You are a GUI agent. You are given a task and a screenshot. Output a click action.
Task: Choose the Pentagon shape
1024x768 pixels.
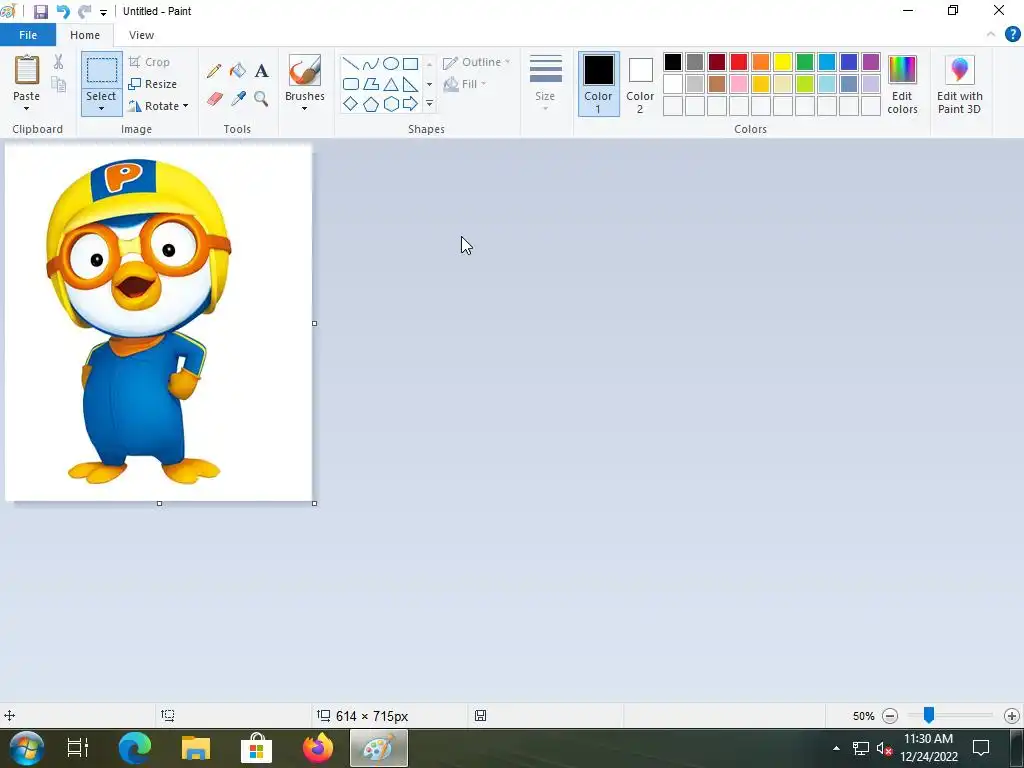[x=371, y=104]
